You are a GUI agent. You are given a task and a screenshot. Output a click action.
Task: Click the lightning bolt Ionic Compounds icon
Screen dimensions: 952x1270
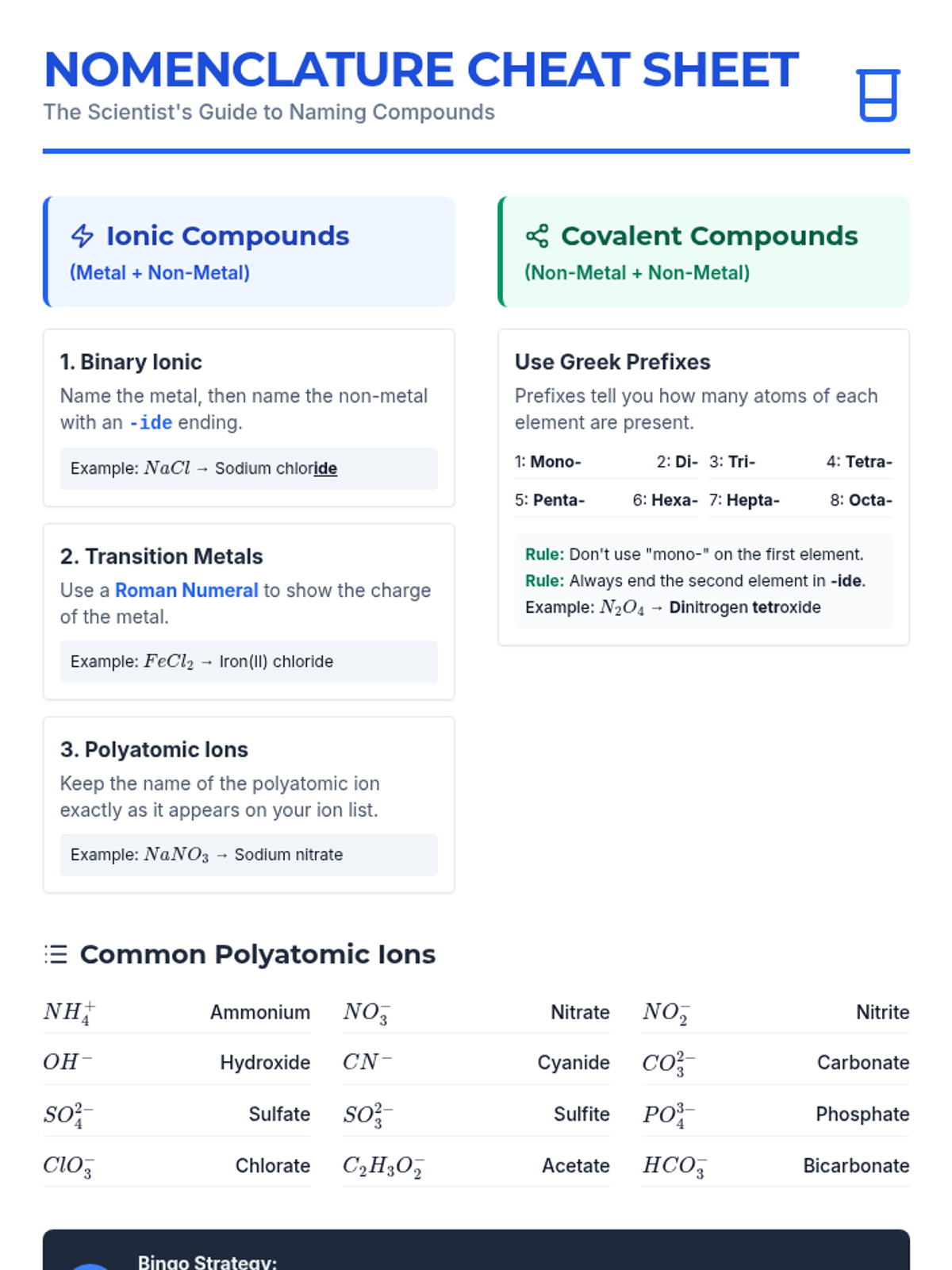click(x=83, y=236)
